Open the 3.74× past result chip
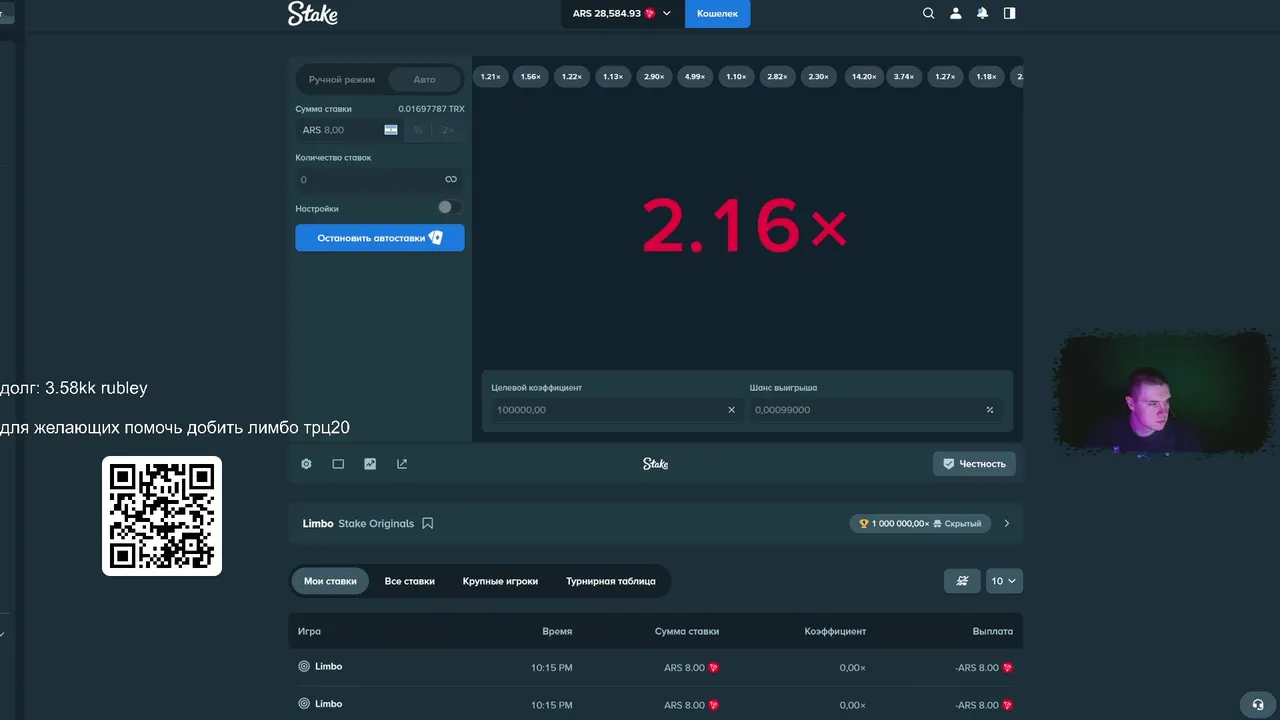 tap(904, 77)
